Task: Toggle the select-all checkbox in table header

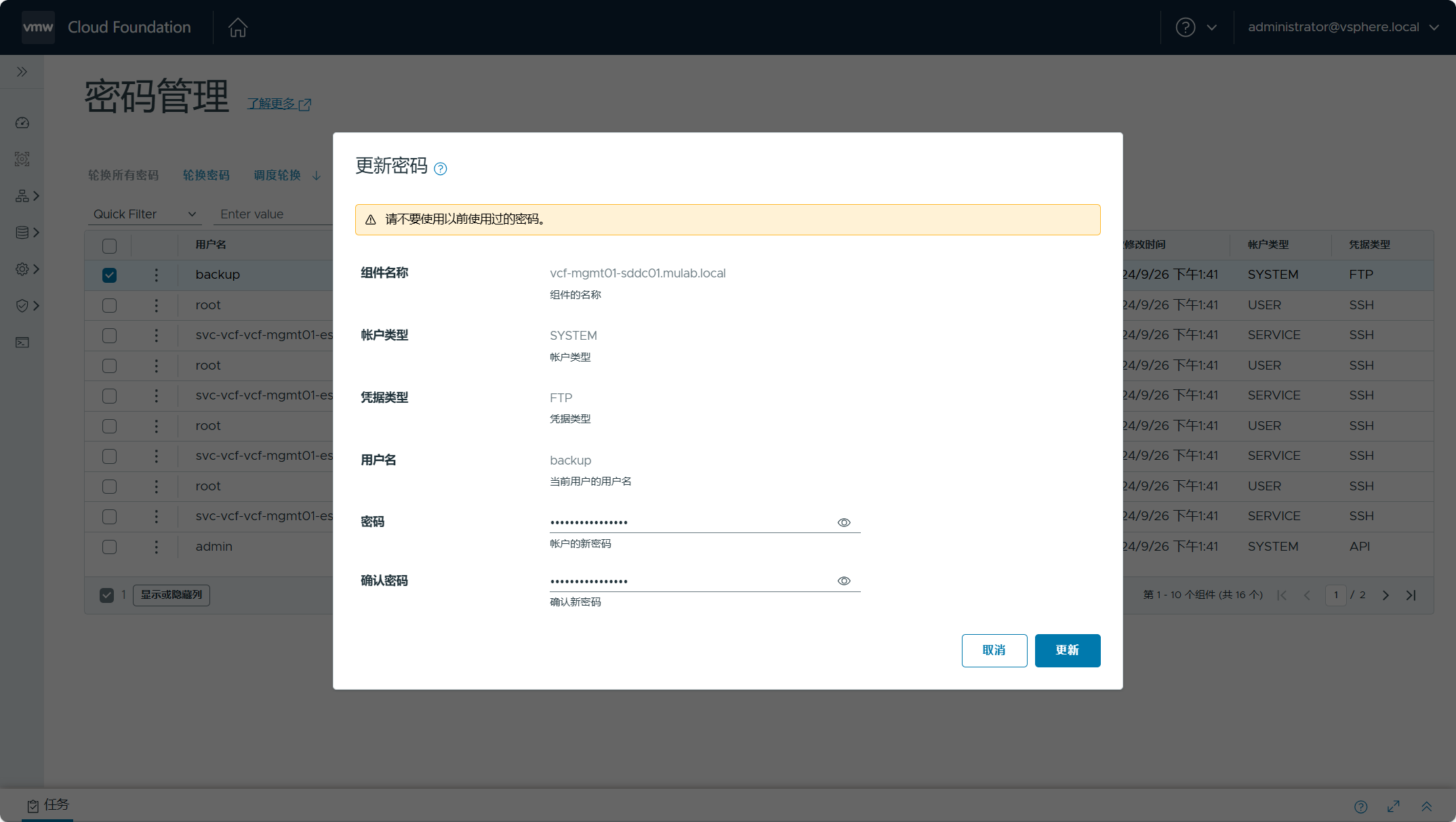Action: 109,246
